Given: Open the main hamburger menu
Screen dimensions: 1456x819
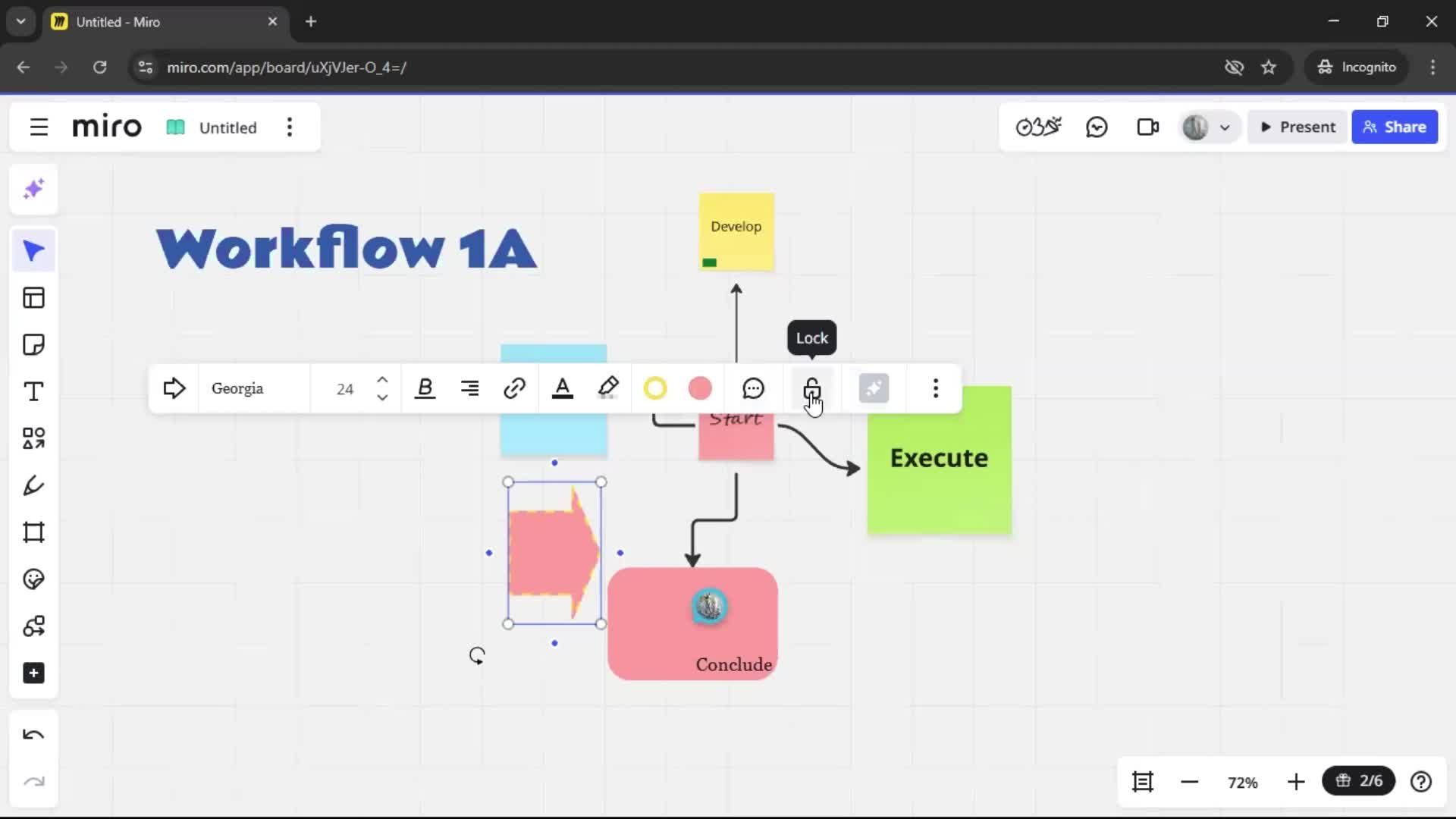Looking at the screenshot, I should pos(39,127).
